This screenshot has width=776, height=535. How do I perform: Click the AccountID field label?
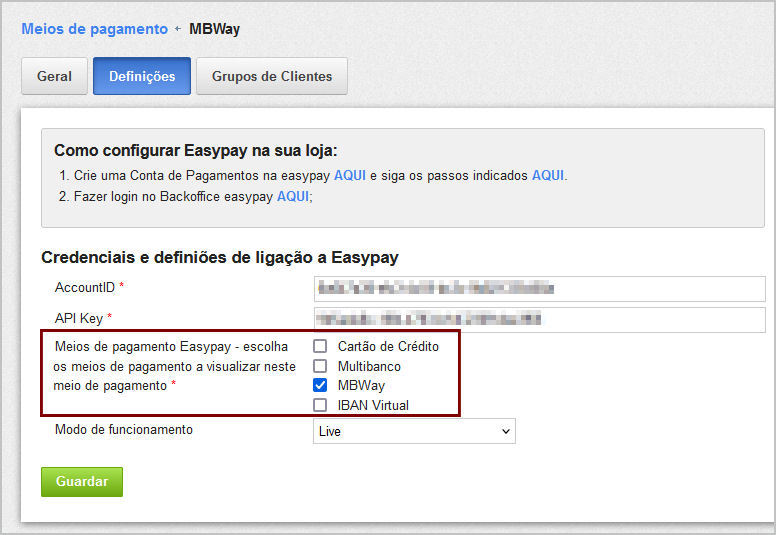pos(85,288)
